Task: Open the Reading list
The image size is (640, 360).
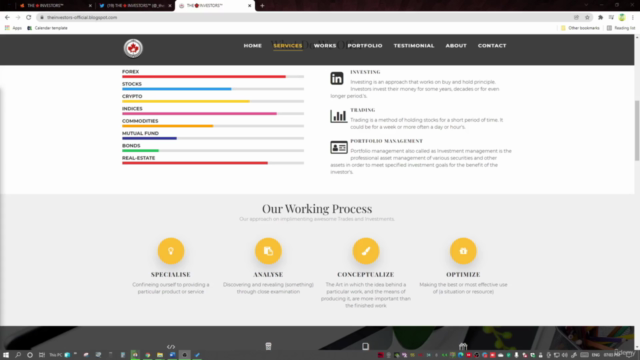Action: click(x=621, y=28)
